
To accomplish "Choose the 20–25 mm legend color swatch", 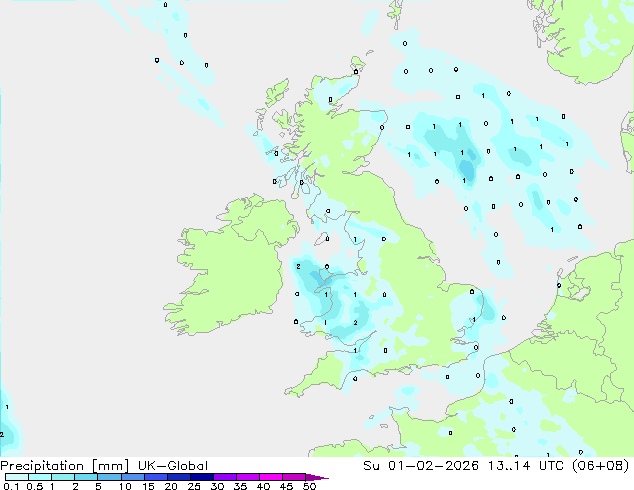I will point(178,477).
